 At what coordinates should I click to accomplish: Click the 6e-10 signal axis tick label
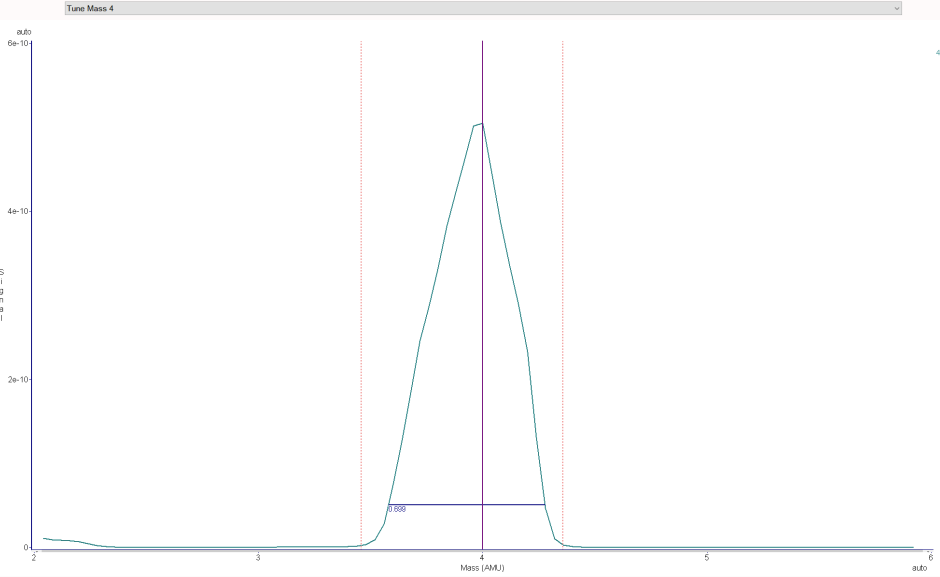point(17,43)
